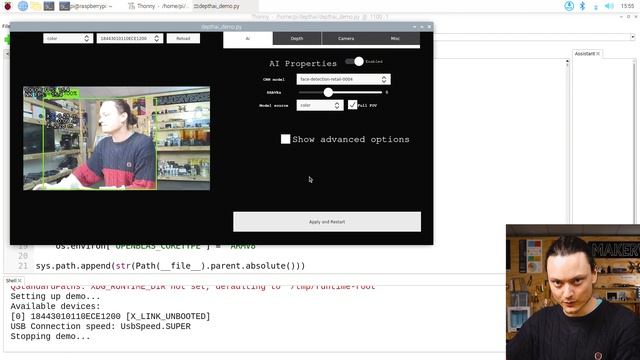640x360 pixels.
Task: Toggle the AI Enabled switch
Action: pyautogui.click(x=354, y=62)
